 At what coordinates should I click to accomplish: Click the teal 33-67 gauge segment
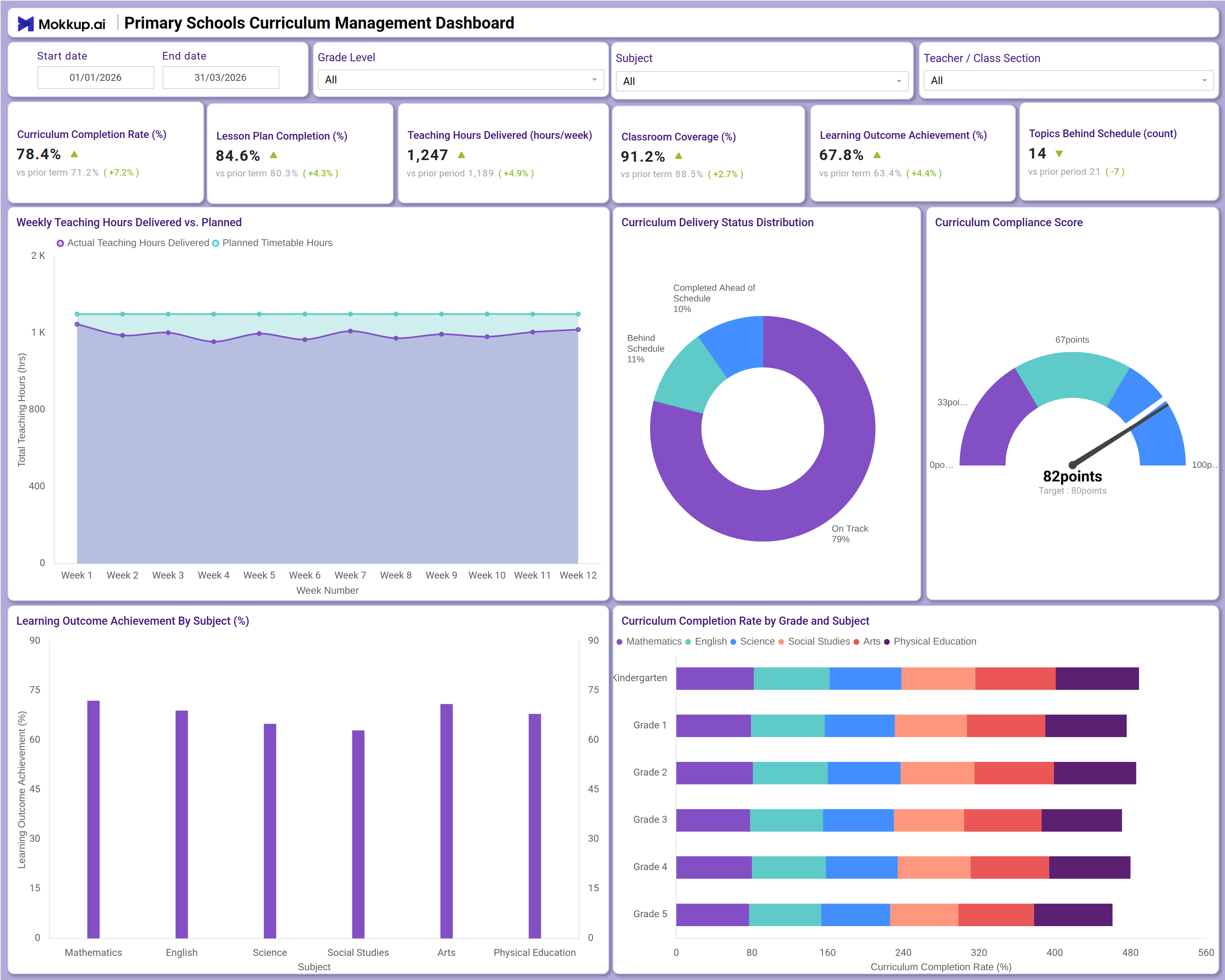[1072, 375]
